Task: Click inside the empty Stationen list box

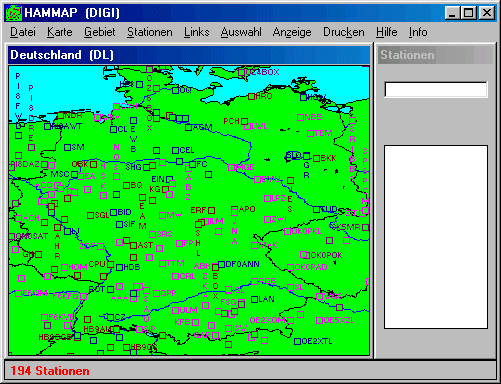Action: pyautogui.click(x=436, y=237)
